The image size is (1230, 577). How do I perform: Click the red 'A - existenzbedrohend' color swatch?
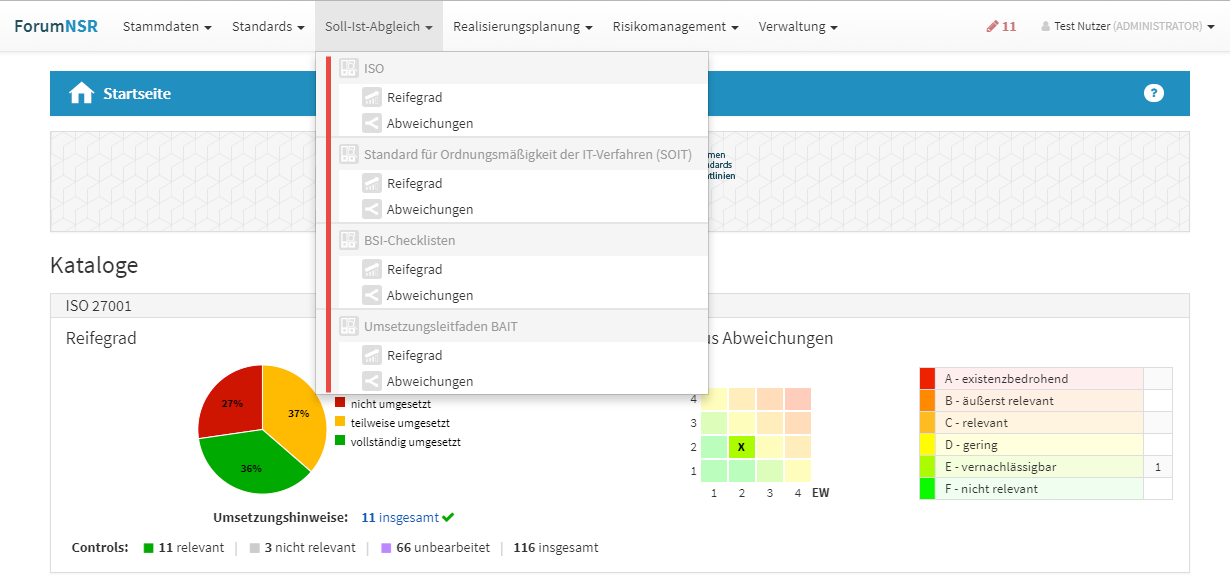point(927,379)
